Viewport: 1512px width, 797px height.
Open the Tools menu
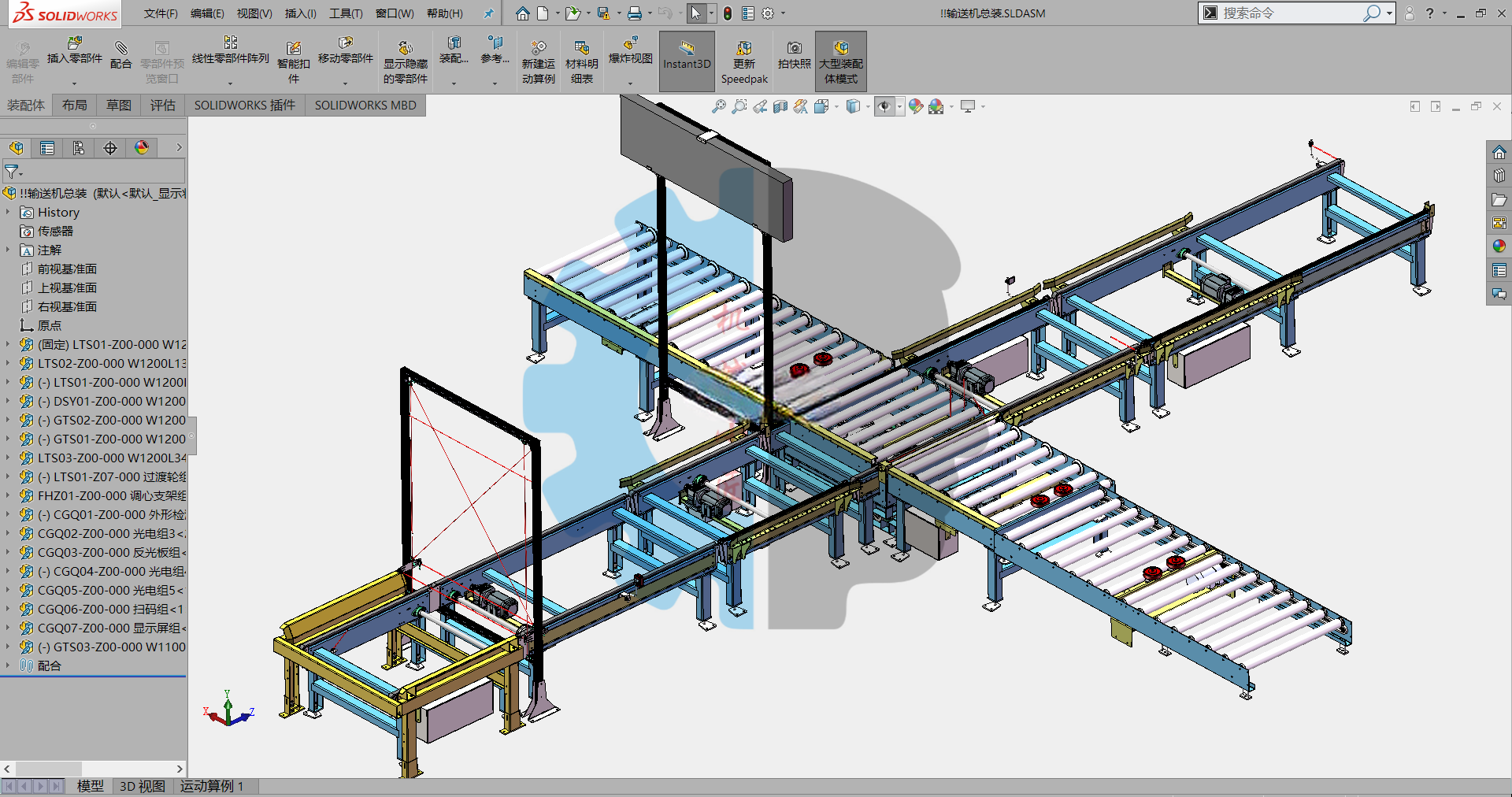click(x=346, y=13)
